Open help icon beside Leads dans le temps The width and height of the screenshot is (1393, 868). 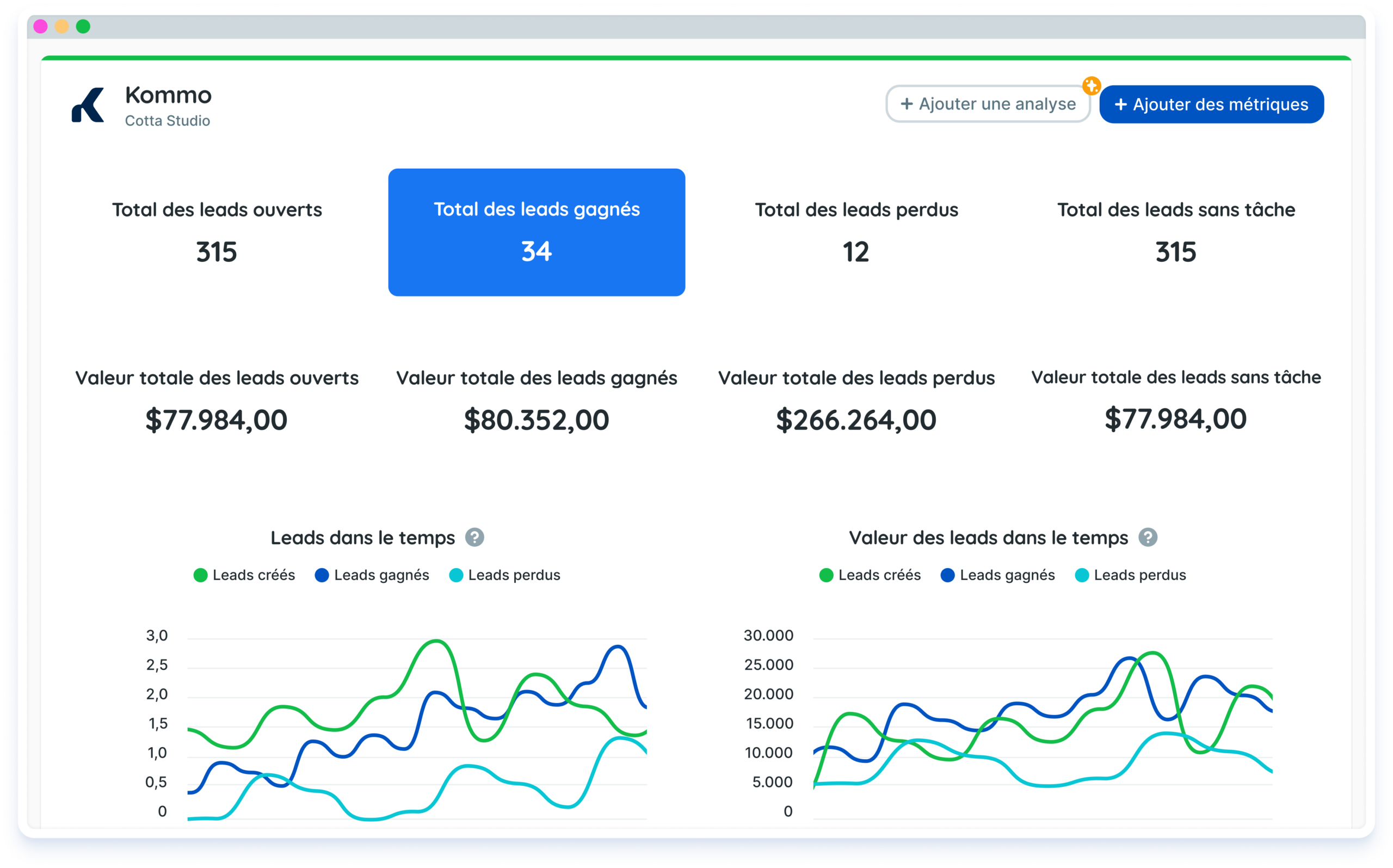point(474,537)
